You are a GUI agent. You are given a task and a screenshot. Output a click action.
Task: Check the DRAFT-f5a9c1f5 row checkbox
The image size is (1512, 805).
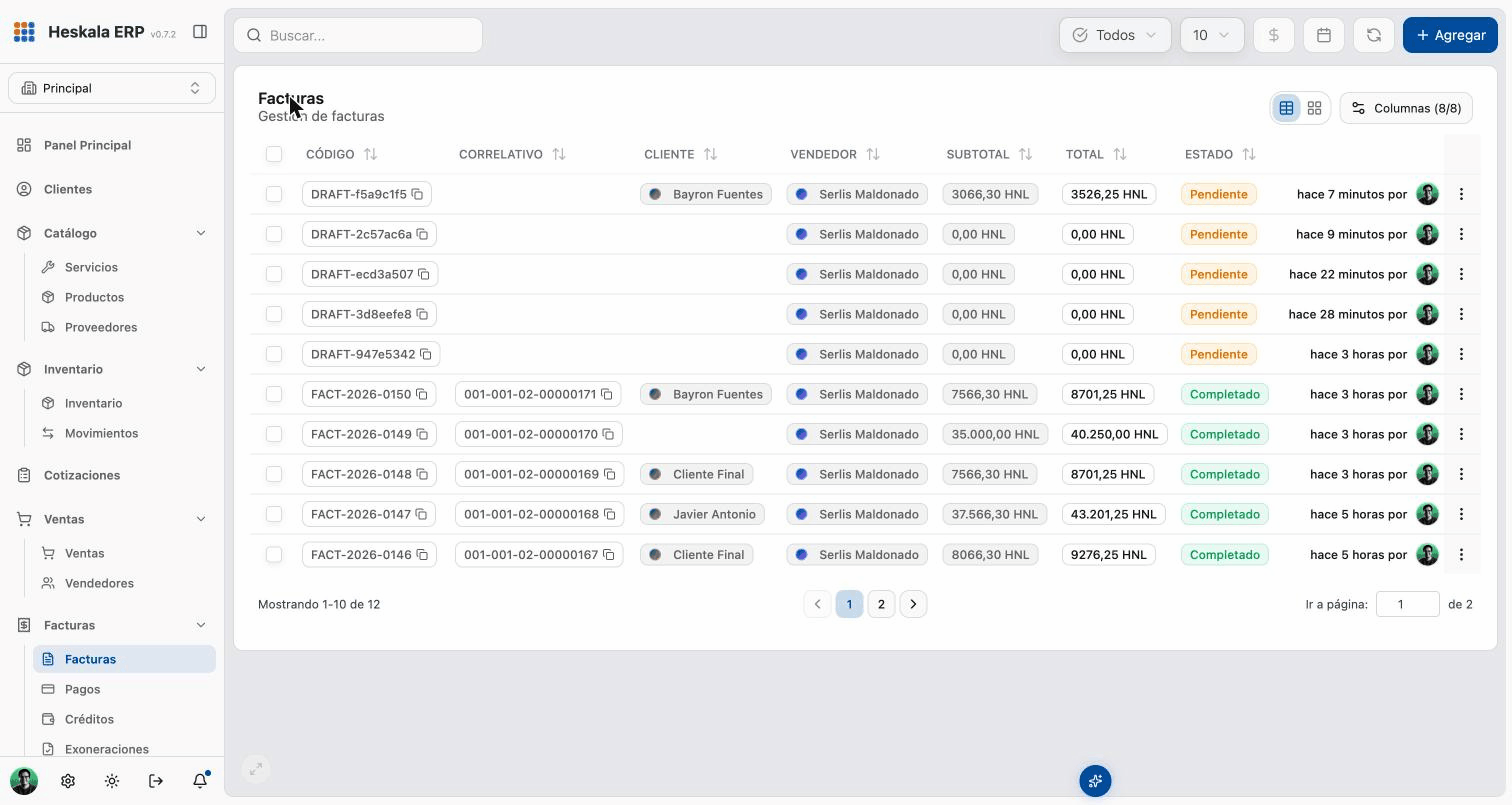tap(274, 194)
